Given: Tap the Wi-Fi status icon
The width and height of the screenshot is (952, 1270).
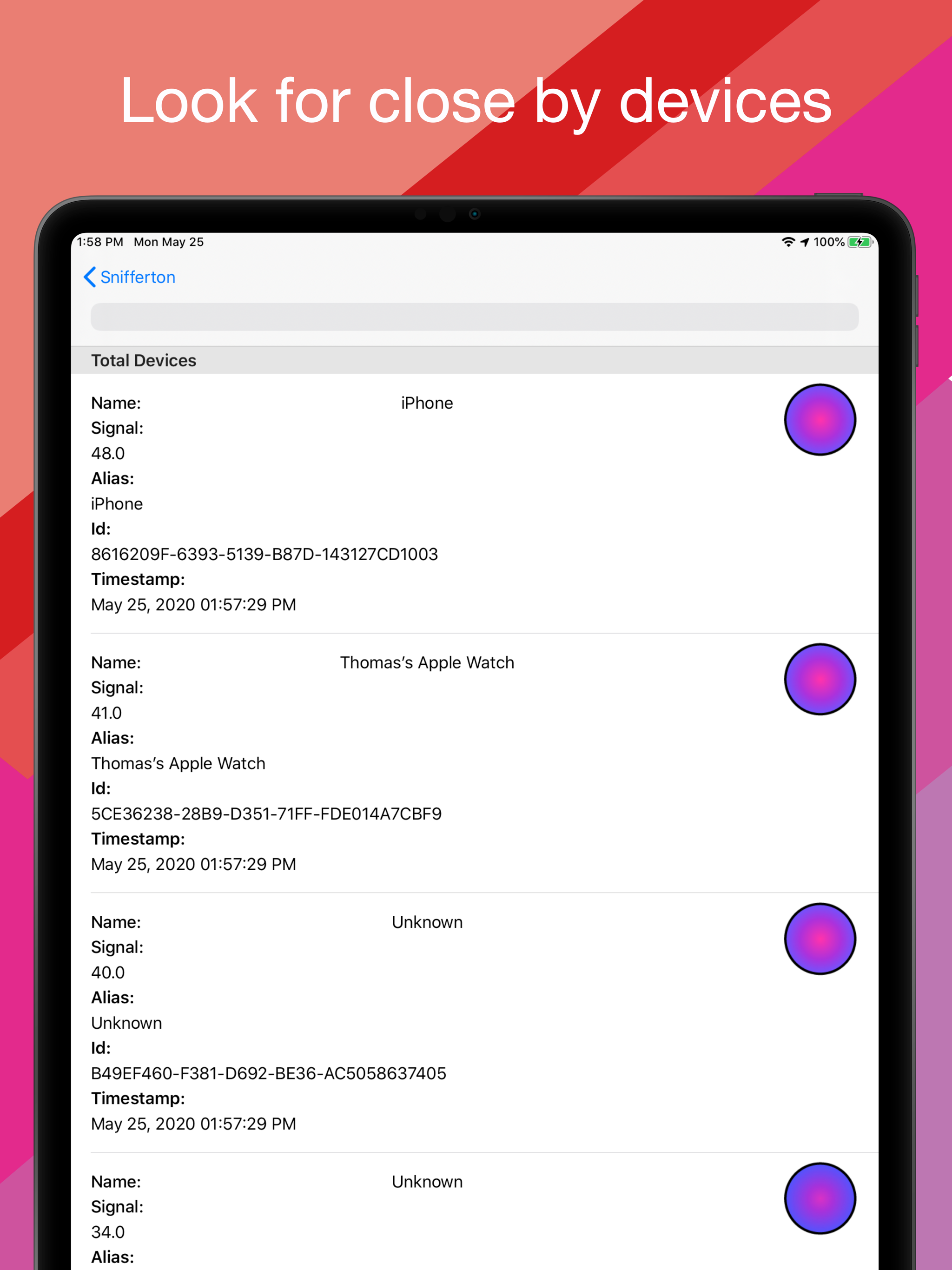Looking at the screenshot, I should point(788,242).
